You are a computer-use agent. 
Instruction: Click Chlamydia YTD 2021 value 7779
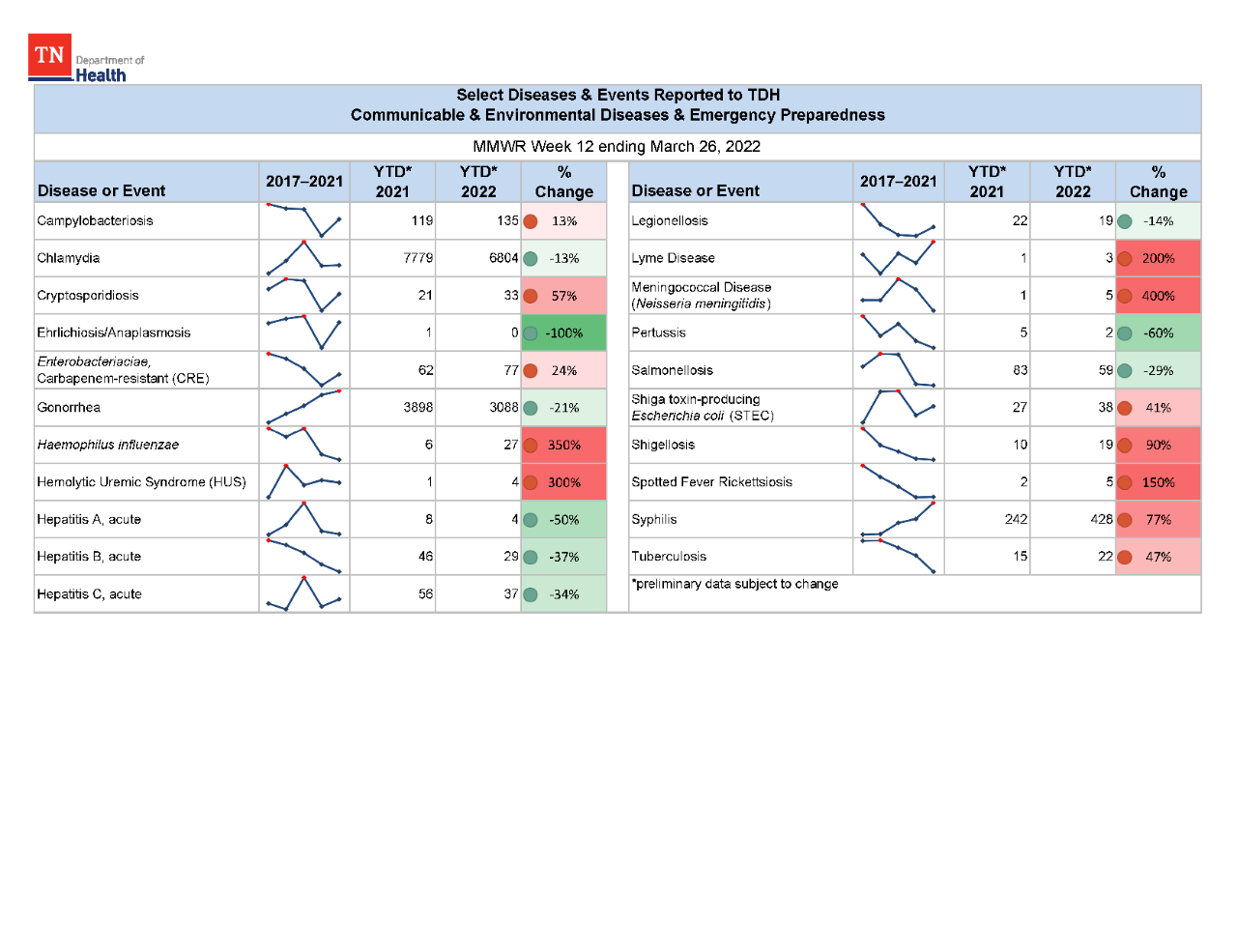point(417,258)
